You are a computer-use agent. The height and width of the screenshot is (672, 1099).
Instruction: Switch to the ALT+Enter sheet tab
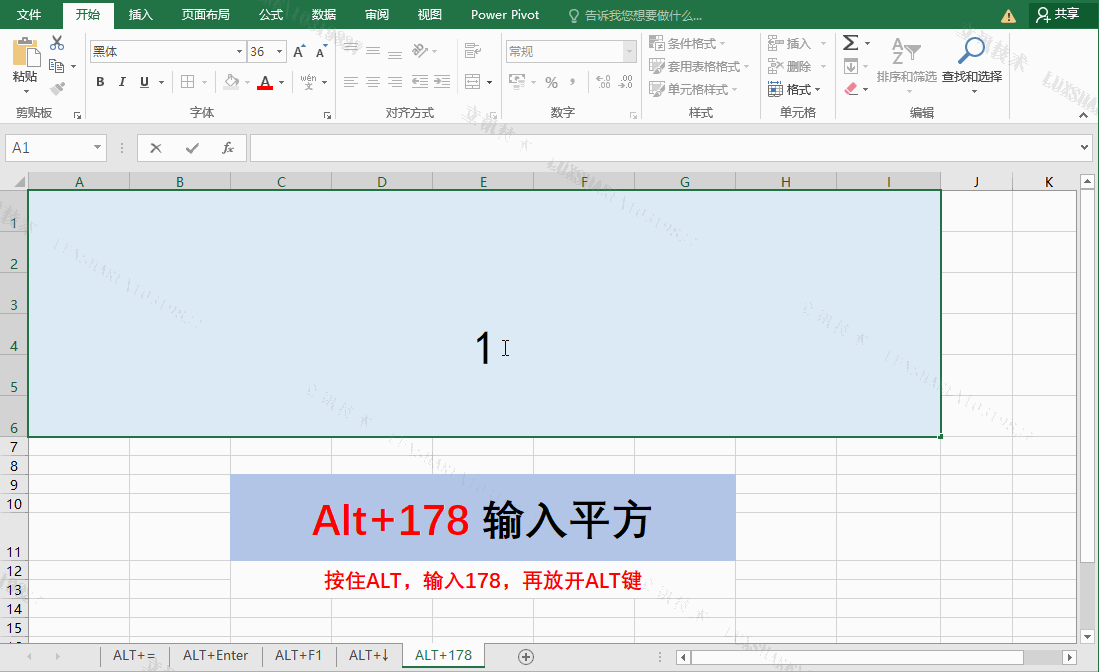(215, 655)
